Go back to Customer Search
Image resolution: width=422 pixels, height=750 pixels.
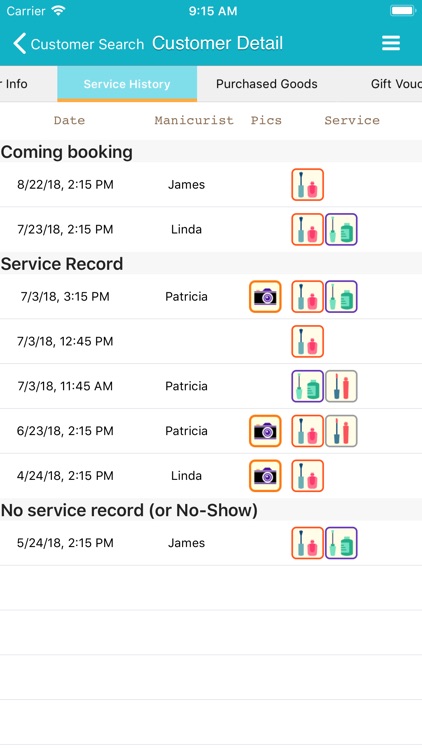tap(87, 44)
